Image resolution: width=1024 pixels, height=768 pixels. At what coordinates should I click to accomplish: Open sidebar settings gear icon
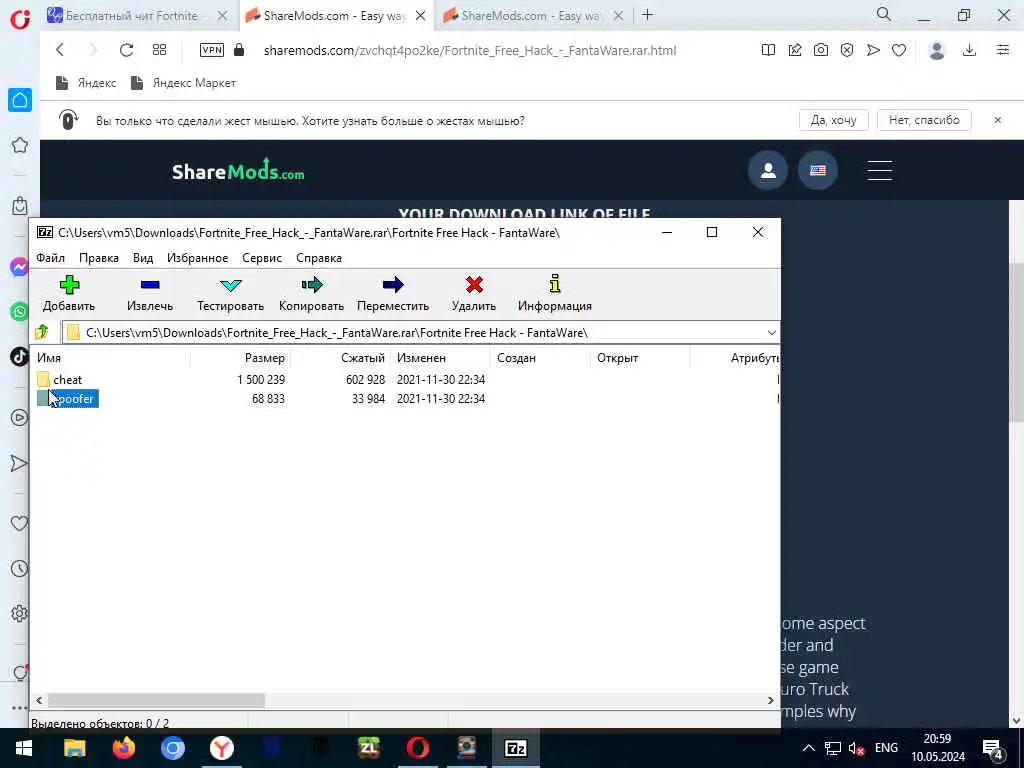20,613
